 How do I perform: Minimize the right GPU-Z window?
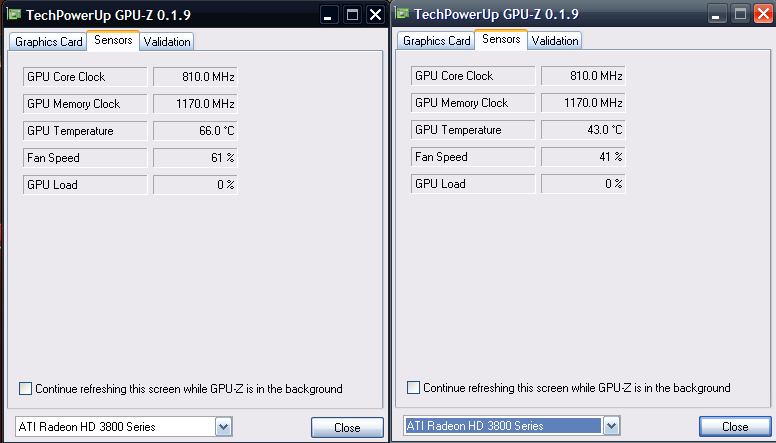pos(716,14)
